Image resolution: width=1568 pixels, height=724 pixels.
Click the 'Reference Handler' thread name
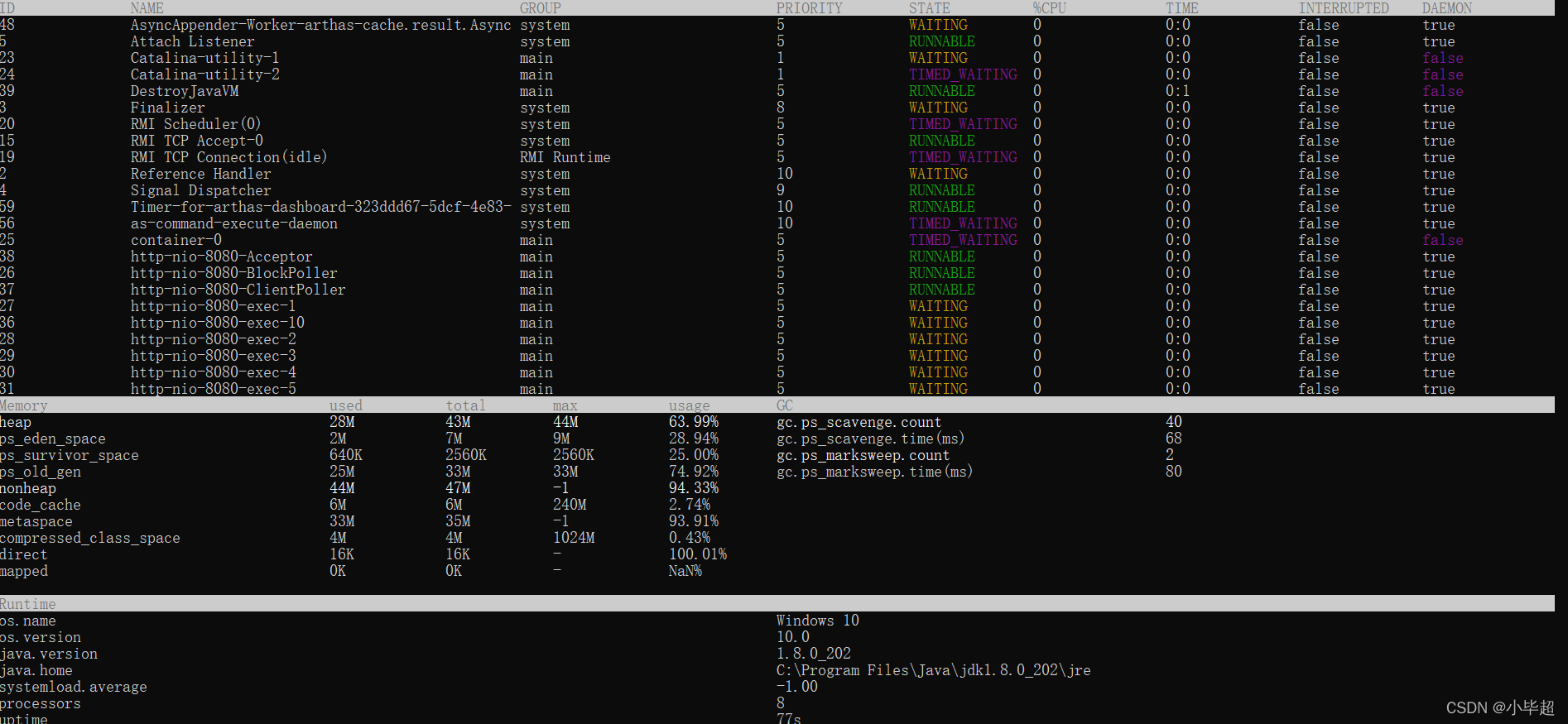coord(201,174)
